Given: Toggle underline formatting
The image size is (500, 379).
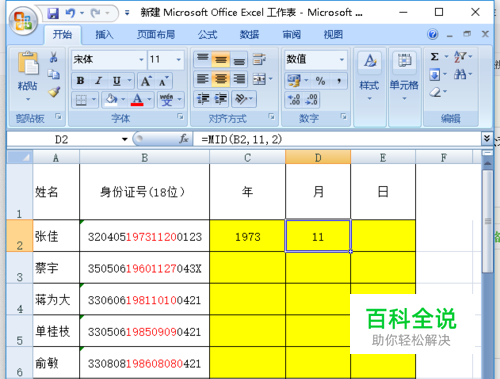Looking at the screenshot, I should pyautogui.click(x=116, y=81).
